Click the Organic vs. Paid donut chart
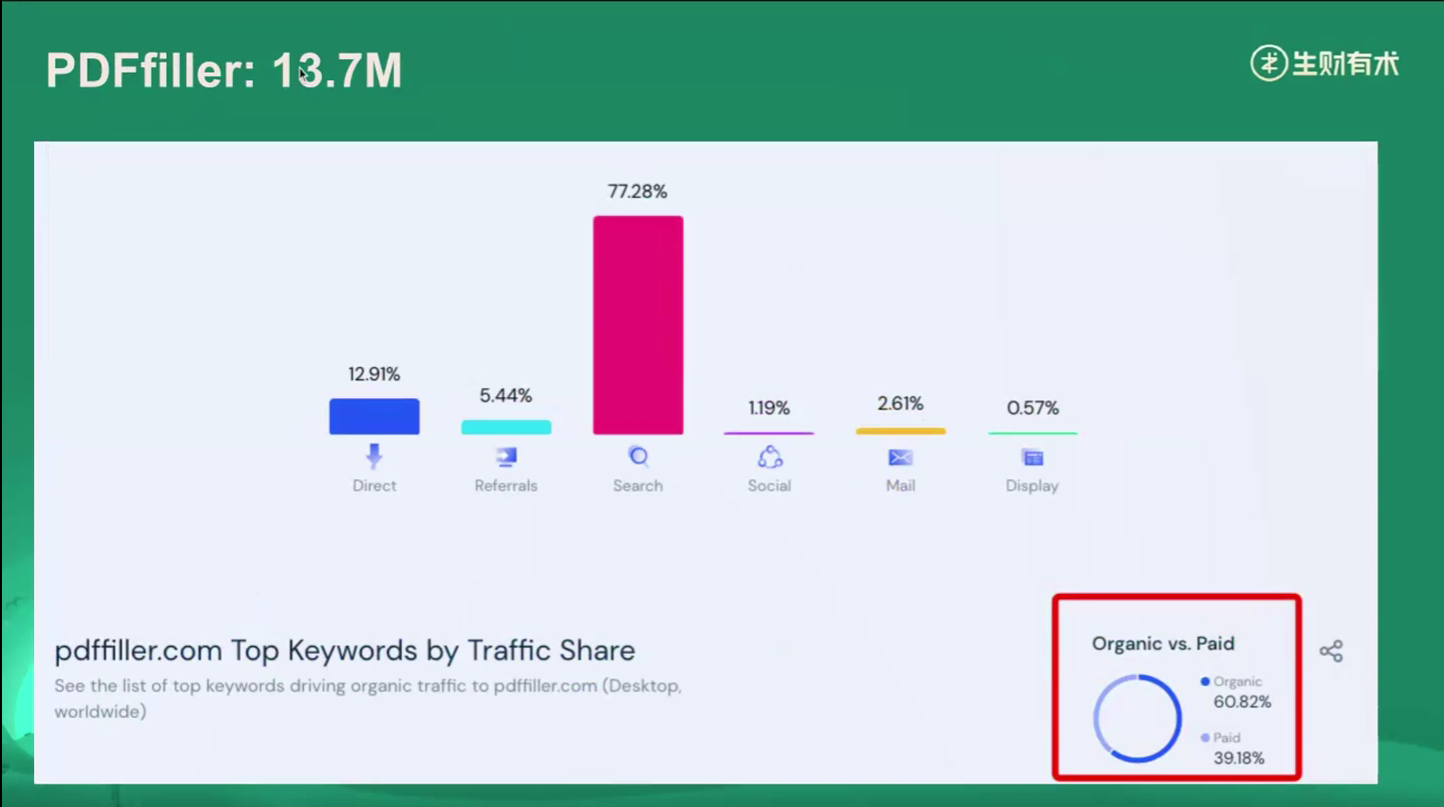1444x807 pixels. (x=1137, y=719)
